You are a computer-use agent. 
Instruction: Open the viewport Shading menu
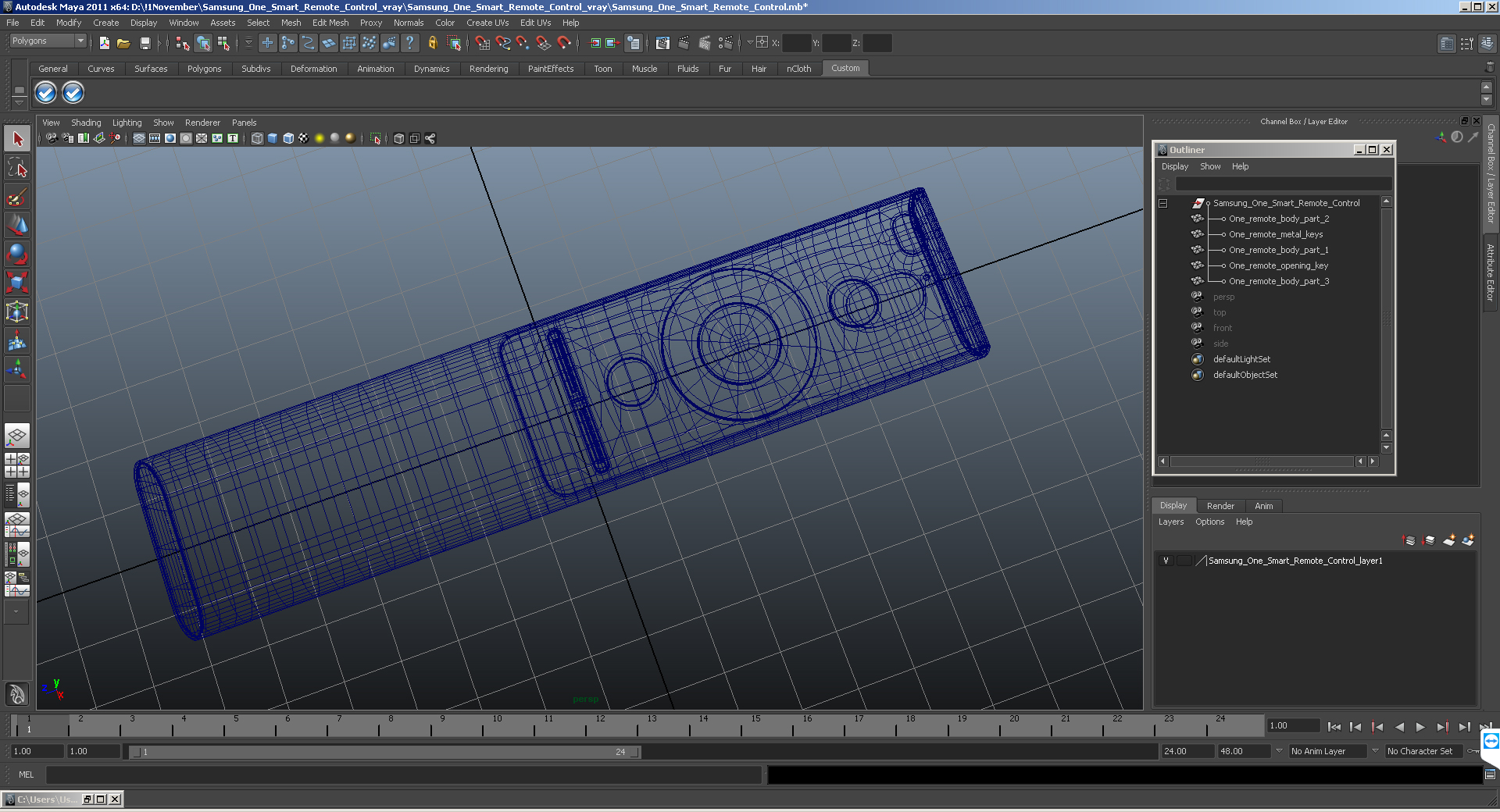click(x=86, y=123)
